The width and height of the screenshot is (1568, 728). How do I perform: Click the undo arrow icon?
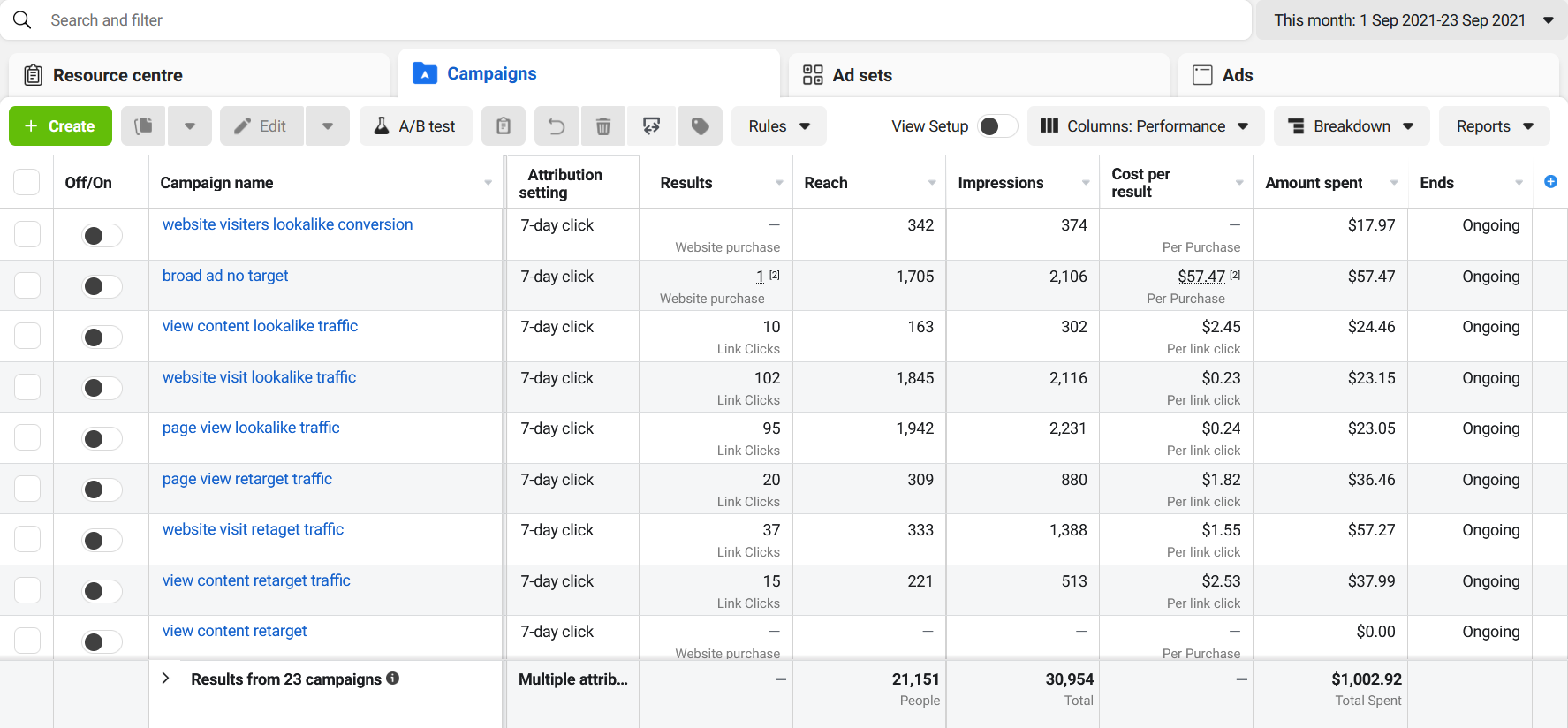click(557, 126)
